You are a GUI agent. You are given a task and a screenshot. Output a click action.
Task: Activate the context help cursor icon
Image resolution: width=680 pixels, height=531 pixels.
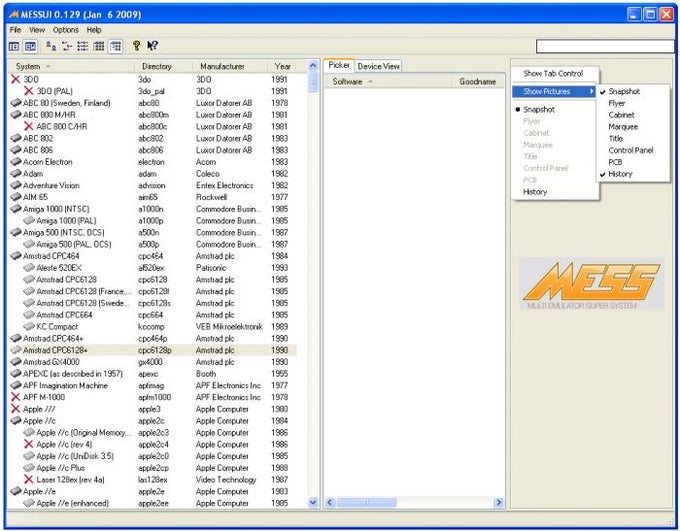(x=152, y=46)
